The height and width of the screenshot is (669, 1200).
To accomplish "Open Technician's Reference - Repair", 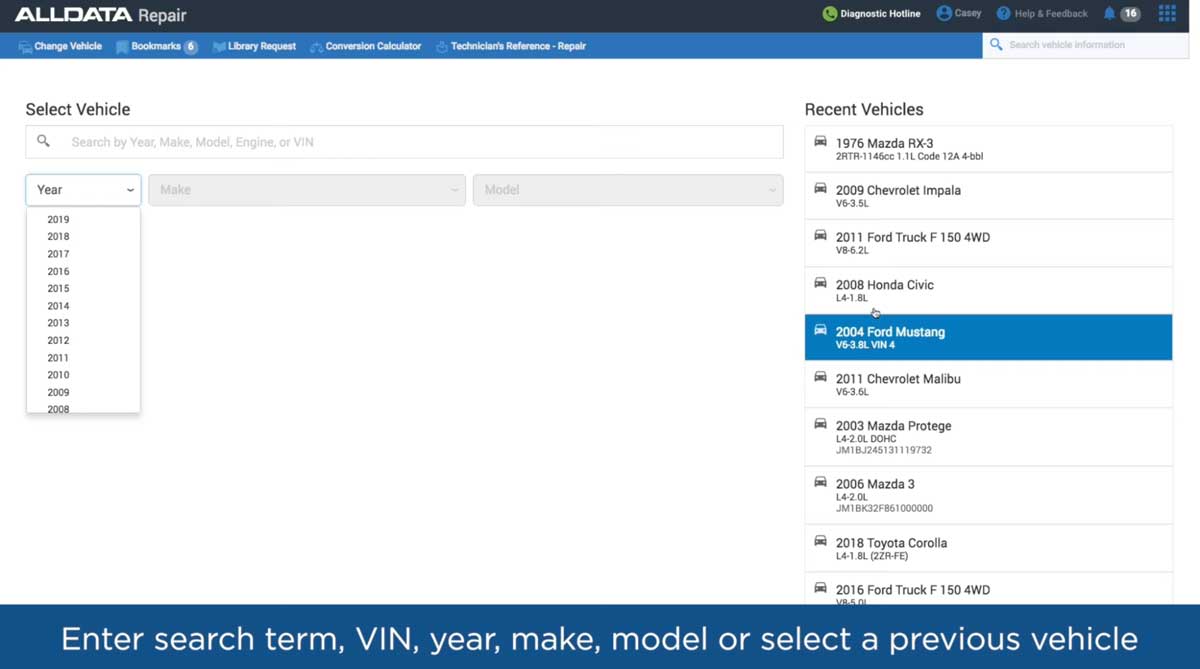I will coord(511,45).
